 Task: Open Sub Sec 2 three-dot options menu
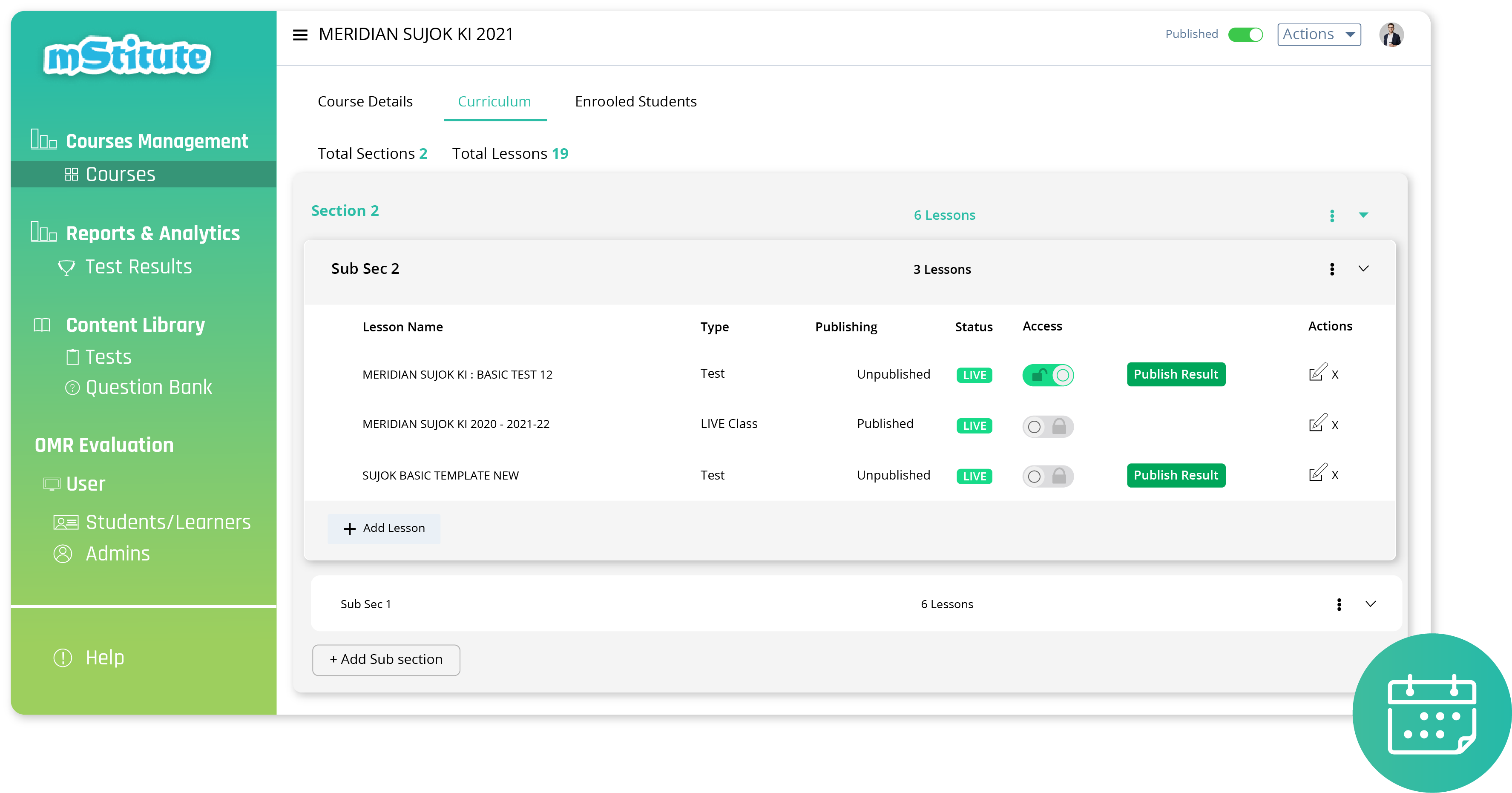(1332, 269)
